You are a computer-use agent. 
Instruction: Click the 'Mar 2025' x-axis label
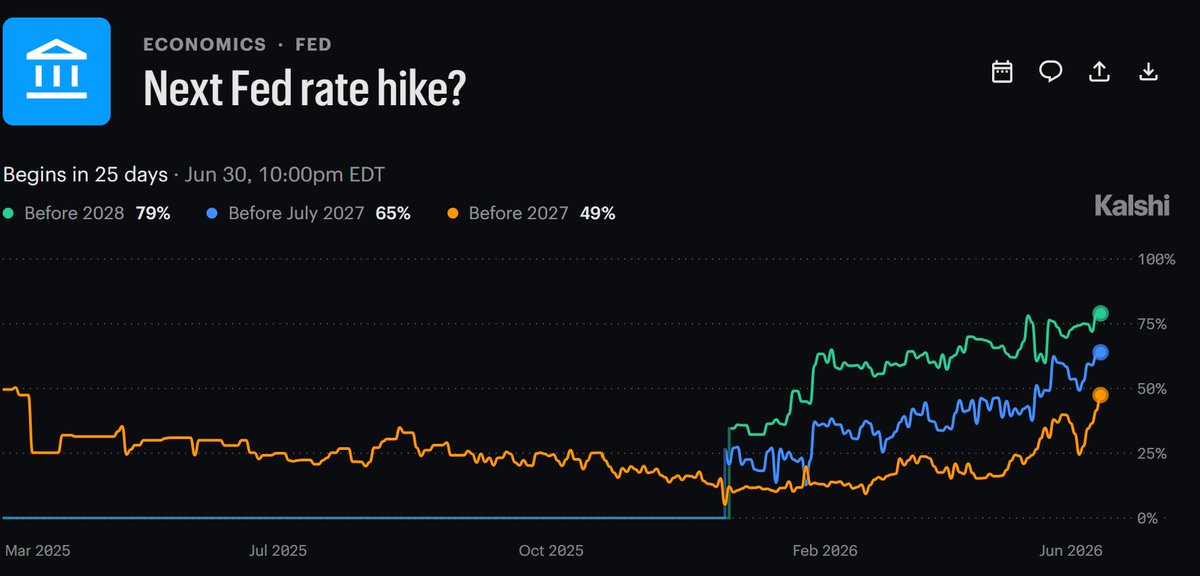coord(38,550)
